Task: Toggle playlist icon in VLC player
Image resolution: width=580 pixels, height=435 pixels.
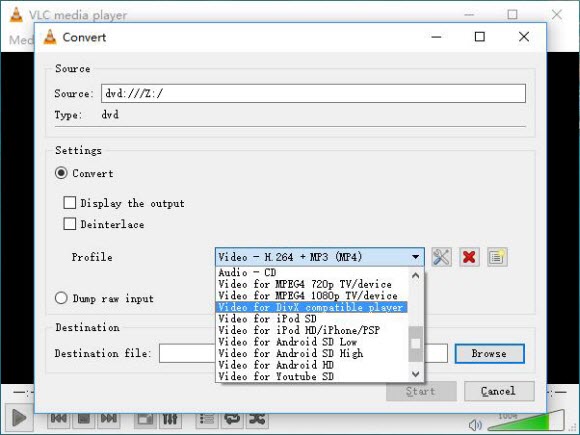Action: click(x=206, y=418)
